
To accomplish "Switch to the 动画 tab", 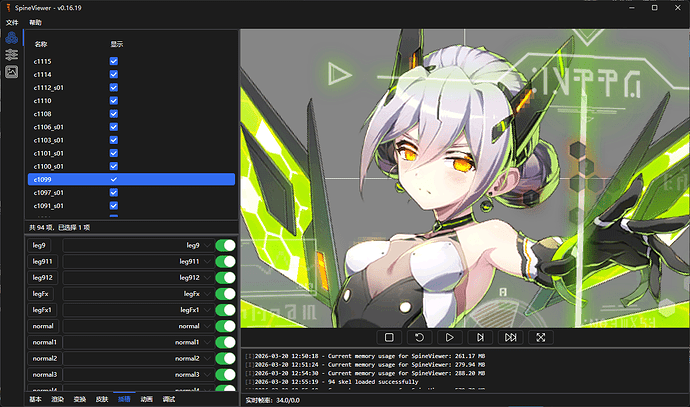I will point(146,399).
